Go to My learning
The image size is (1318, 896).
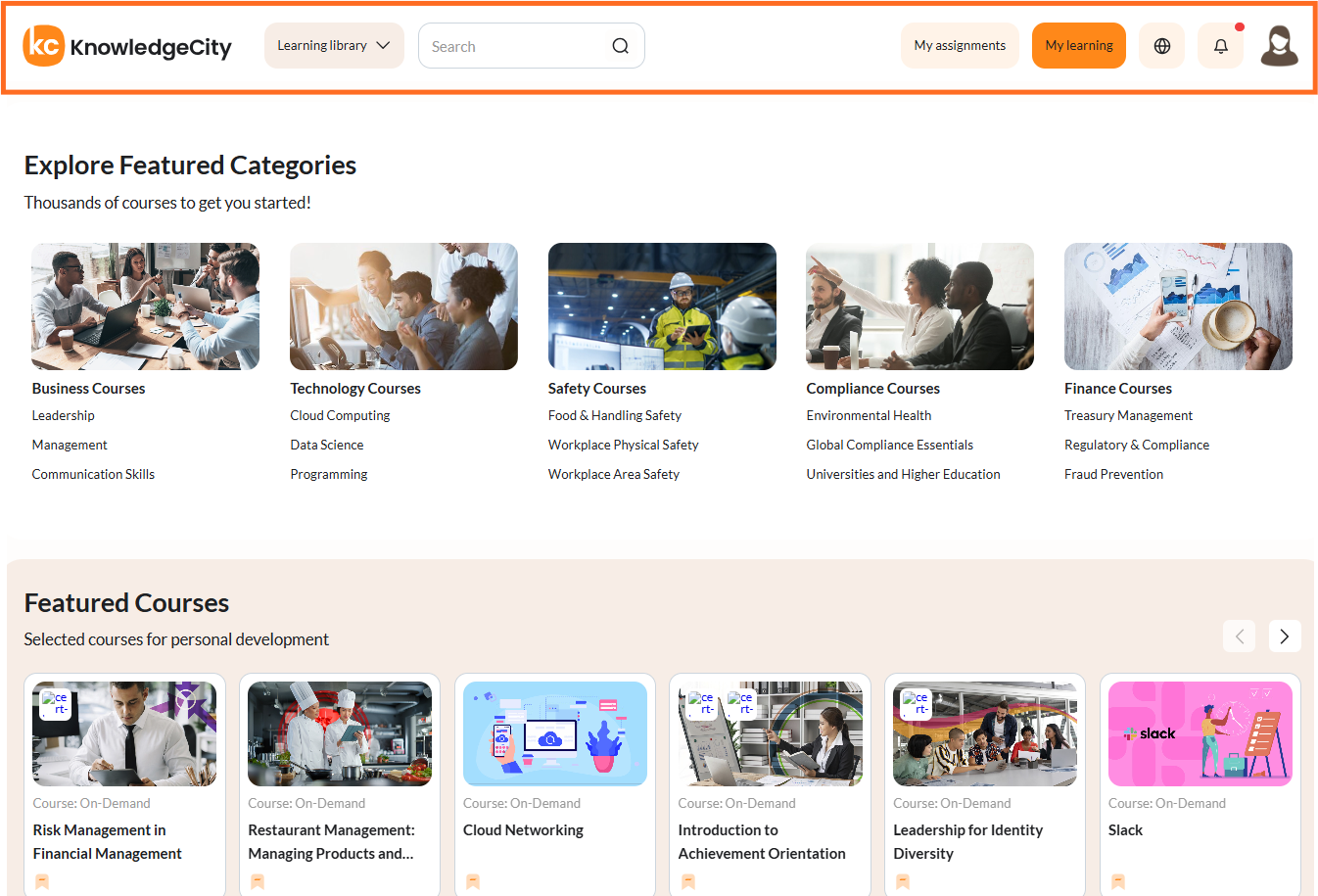1079,46
